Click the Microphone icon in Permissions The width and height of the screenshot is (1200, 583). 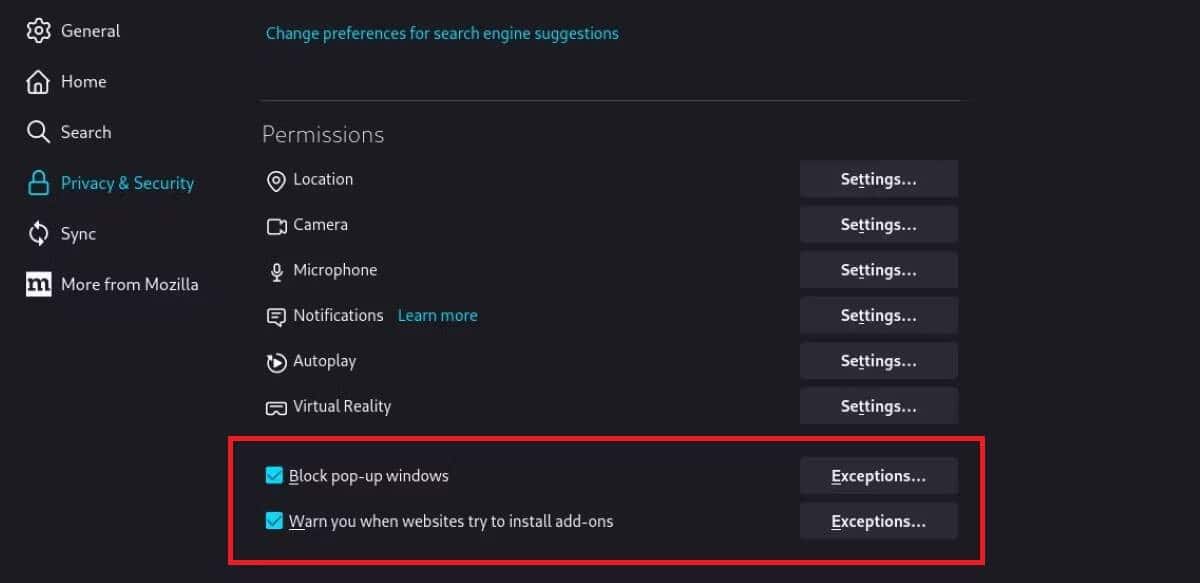(276, 270)
